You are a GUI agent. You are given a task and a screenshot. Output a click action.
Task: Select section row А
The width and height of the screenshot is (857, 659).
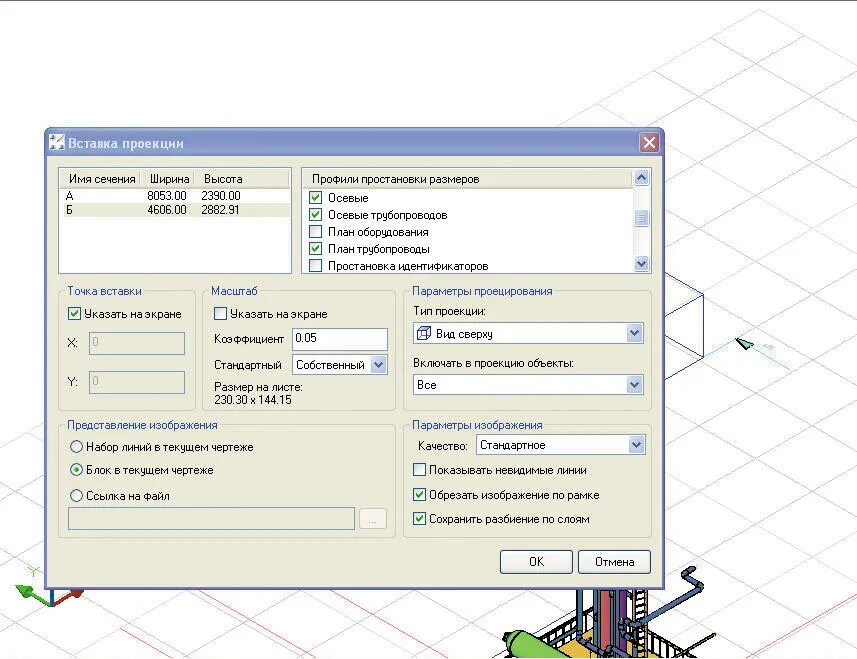pos(177,196)
